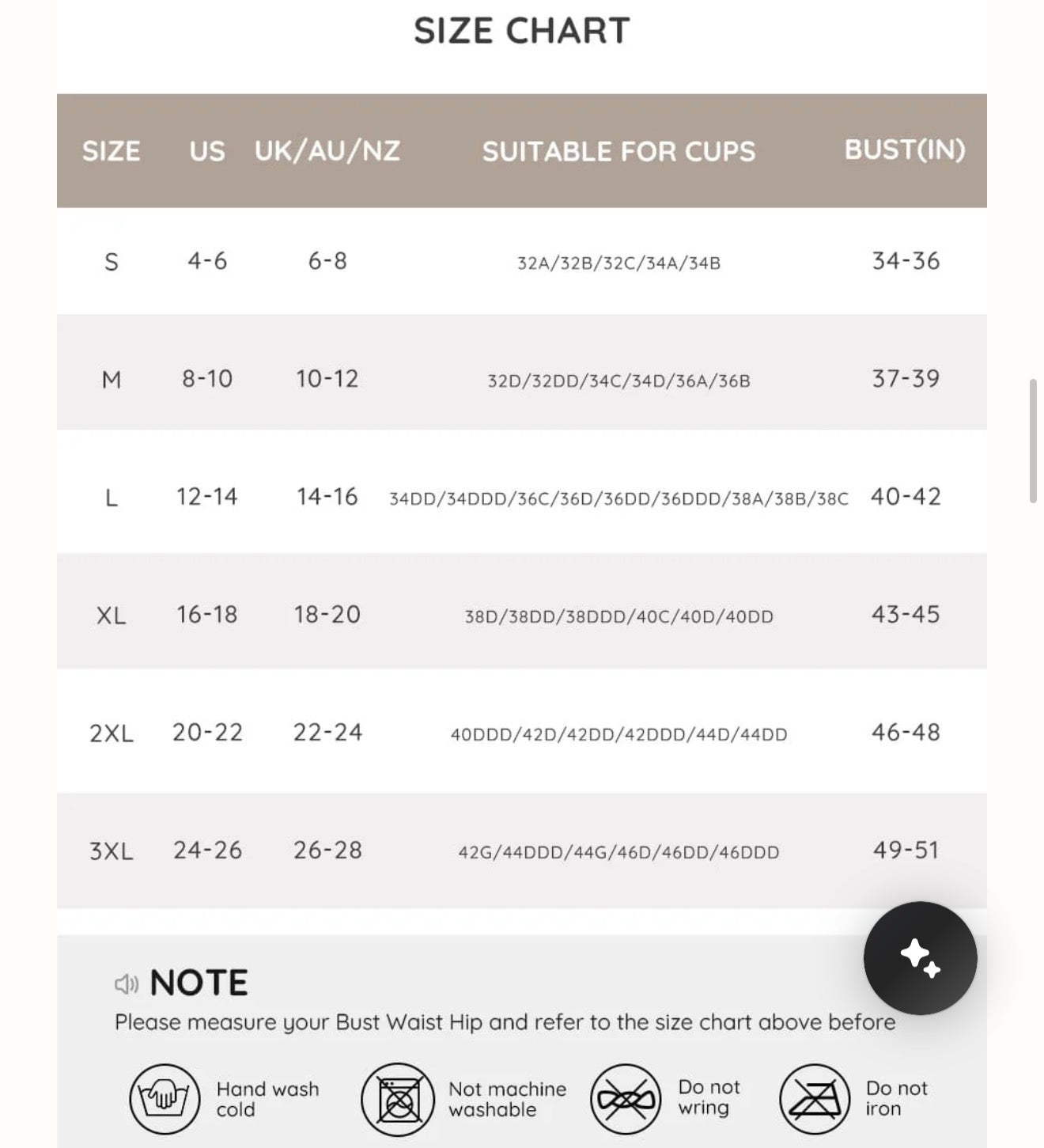Click the page scrollbar thumb
Screen dimensions: 1044x1148
point(1033,441)
